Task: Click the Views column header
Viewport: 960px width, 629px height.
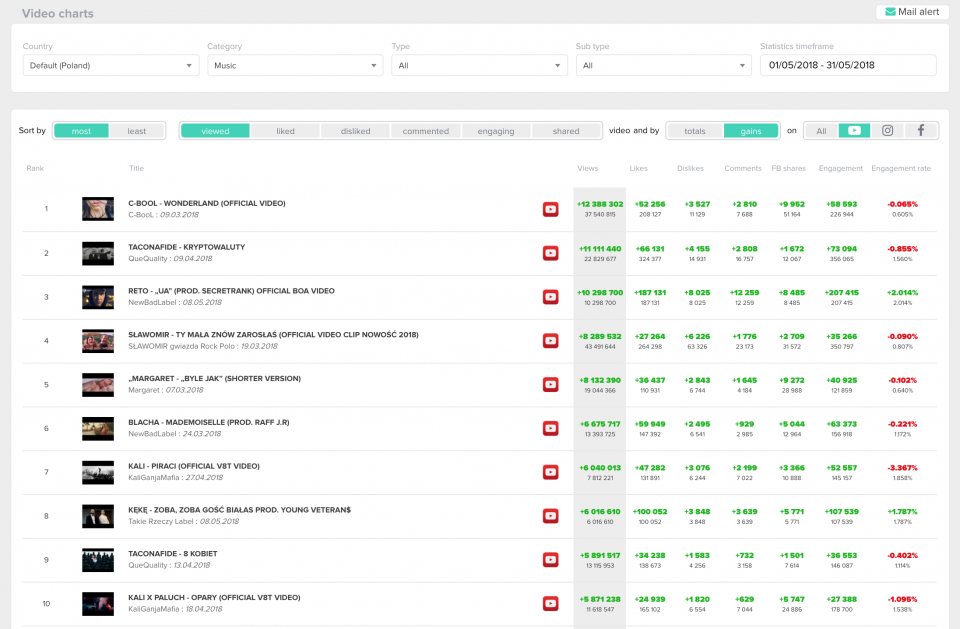Action: pos(588,168)
